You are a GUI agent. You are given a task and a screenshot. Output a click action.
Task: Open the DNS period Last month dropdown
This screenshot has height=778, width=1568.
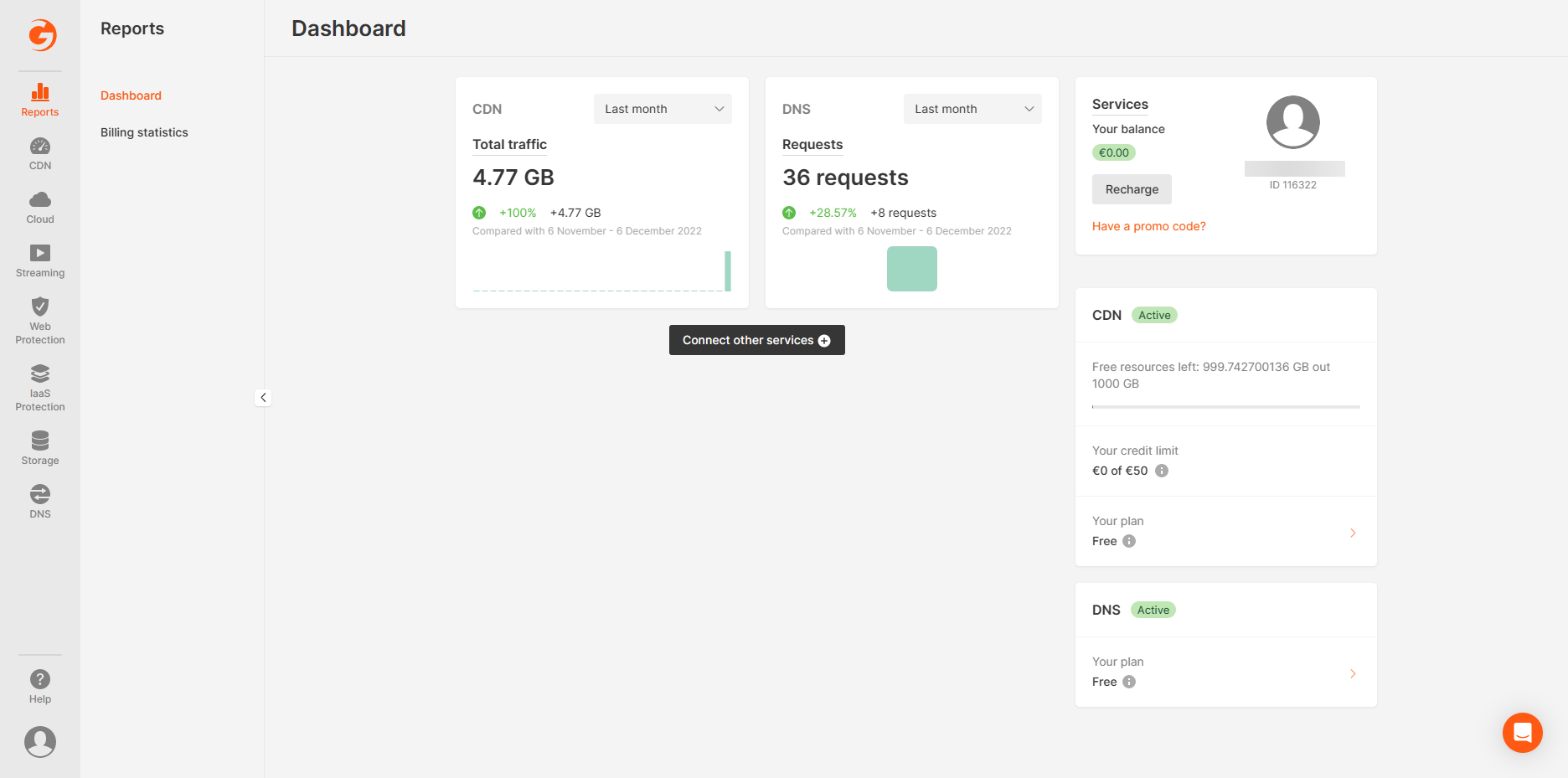pyautogui.click(x=972, y=109)
